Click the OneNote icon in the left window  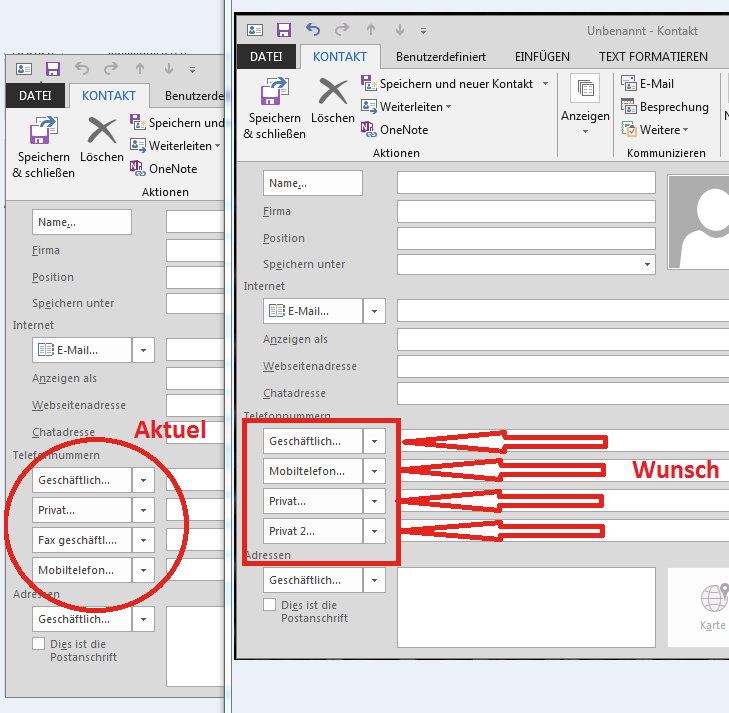click(x=137, y=169)
